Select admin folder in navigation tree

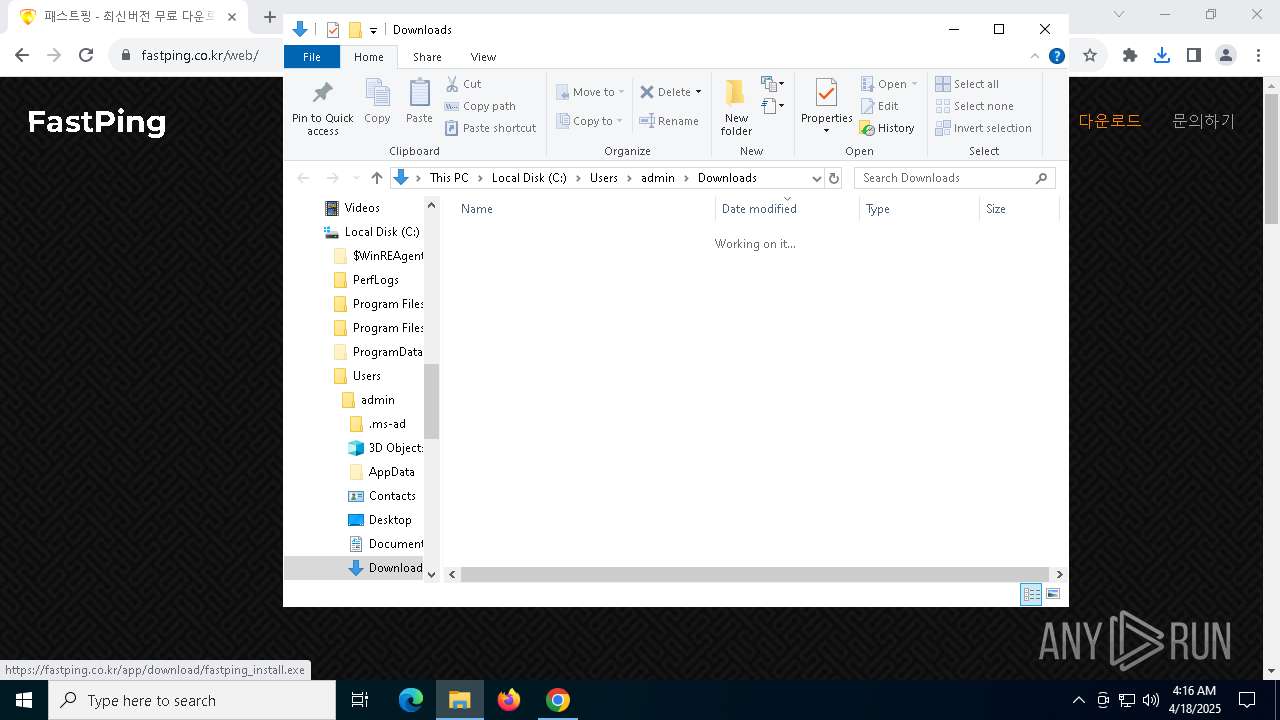tap(378, 400)
